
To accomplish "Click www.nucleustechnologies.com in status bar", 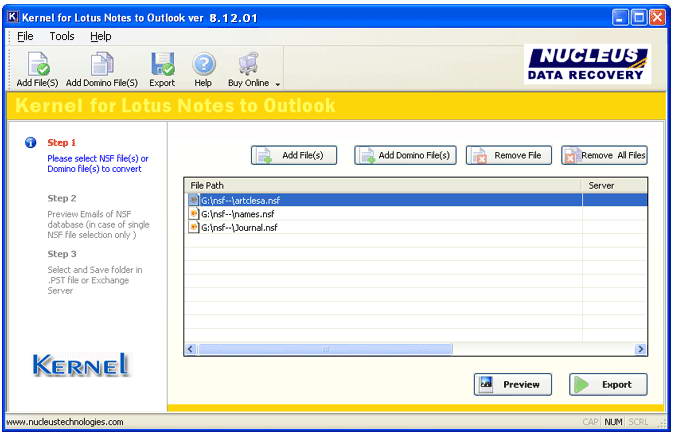I will [x=65, y=422].
